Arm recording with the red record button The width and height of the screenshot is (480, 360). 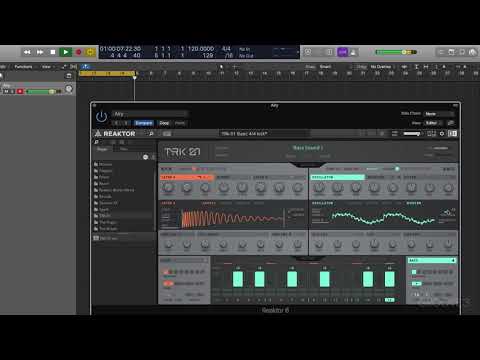(79, 52)
